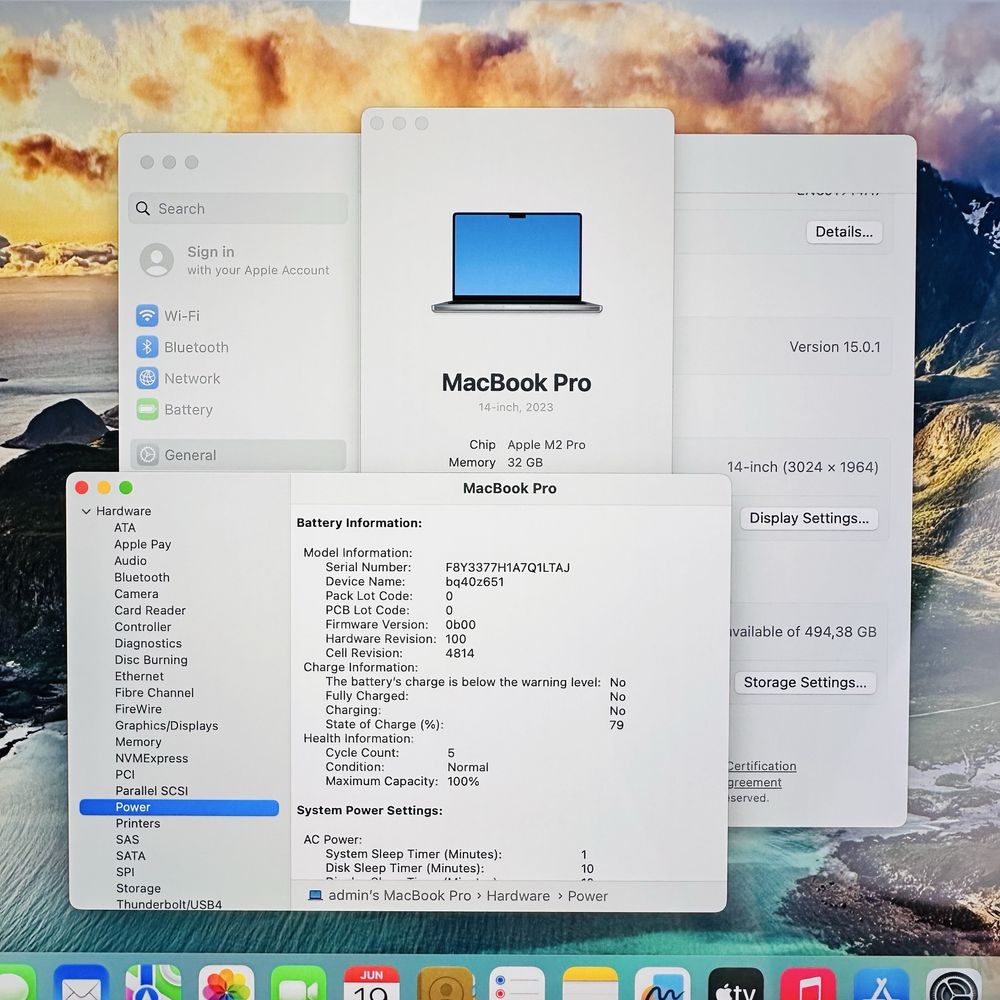This screenshot has width=1000, height=1000.
Task: Open the Calendar dock icon showing JUN
Action: 371,983
